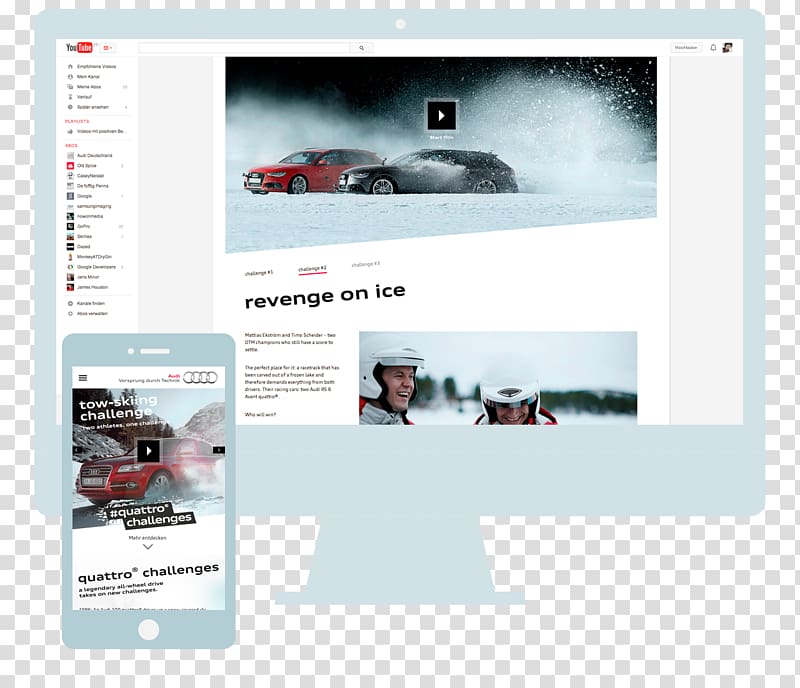
Task: Open Empfohlene Videos in the sidebar
Action: click(96, 66)
